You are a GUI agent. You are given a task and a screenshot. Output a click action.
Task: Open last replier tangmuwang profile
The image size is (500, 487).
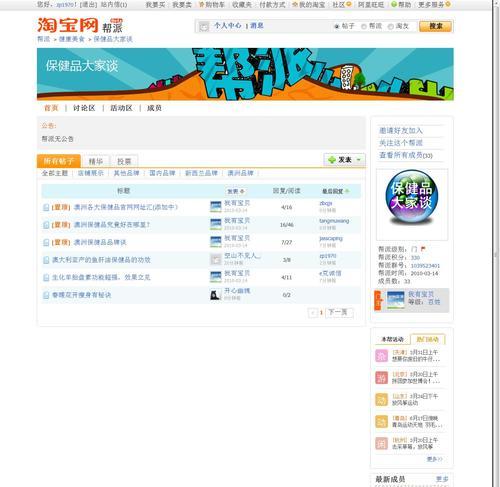coord(334,221)
